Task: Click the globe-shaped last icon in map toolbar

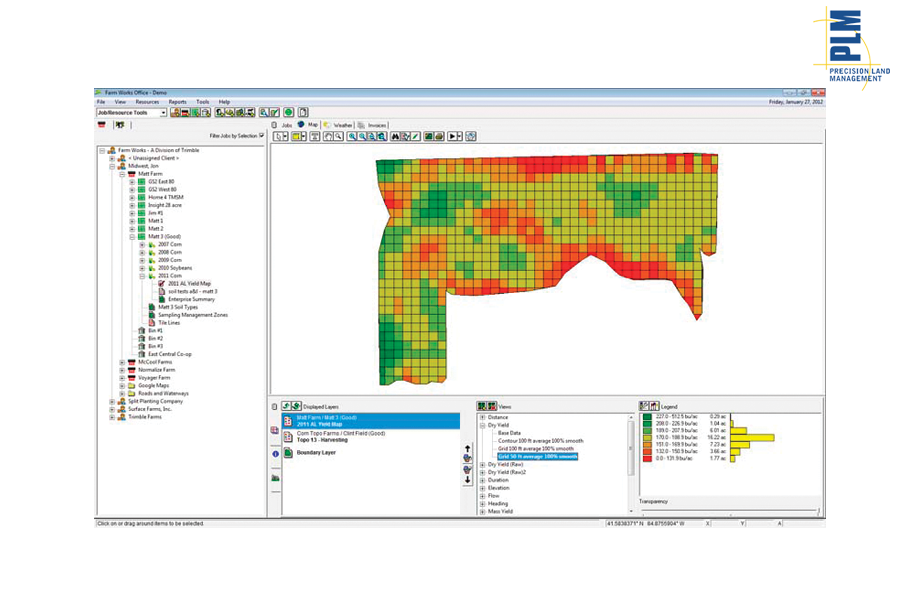Action: pos(471,136)
